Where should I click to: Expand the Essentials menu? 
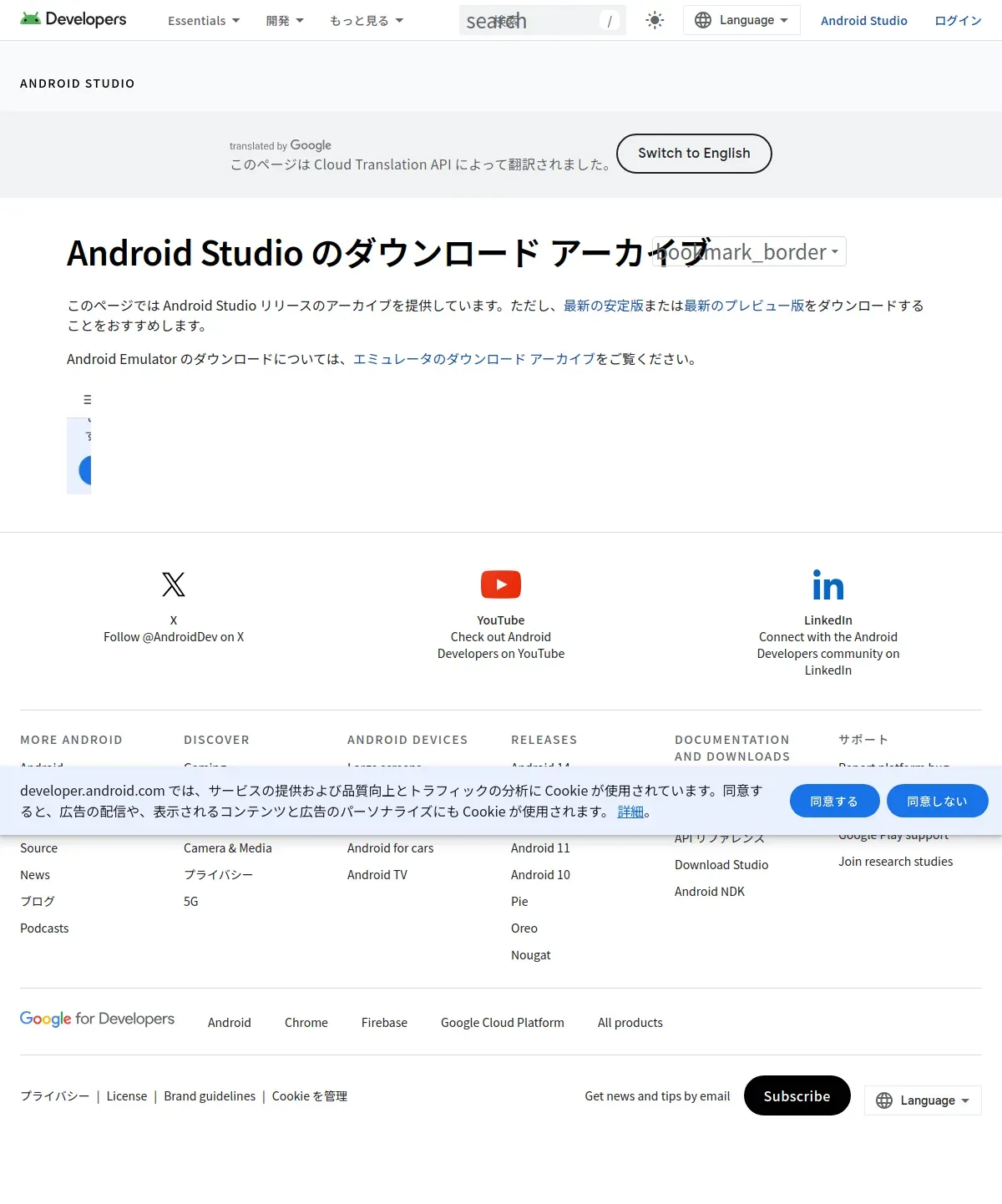(x=204, y=20)
